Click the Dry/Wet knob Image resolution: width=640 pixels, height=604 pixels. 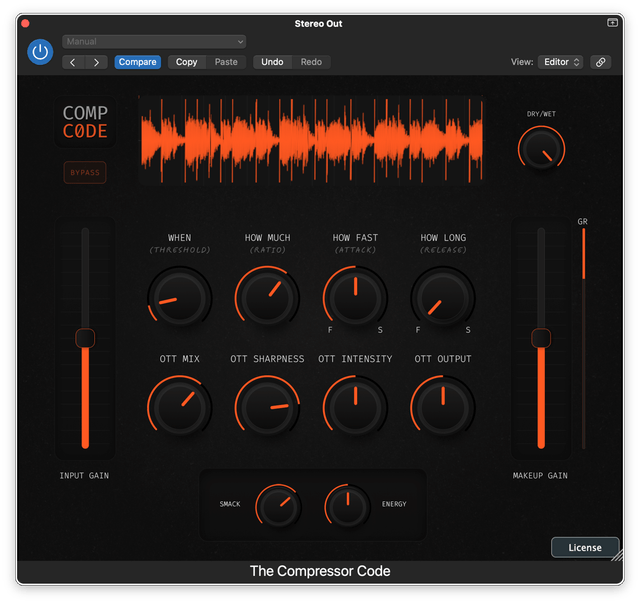(541, 150)
